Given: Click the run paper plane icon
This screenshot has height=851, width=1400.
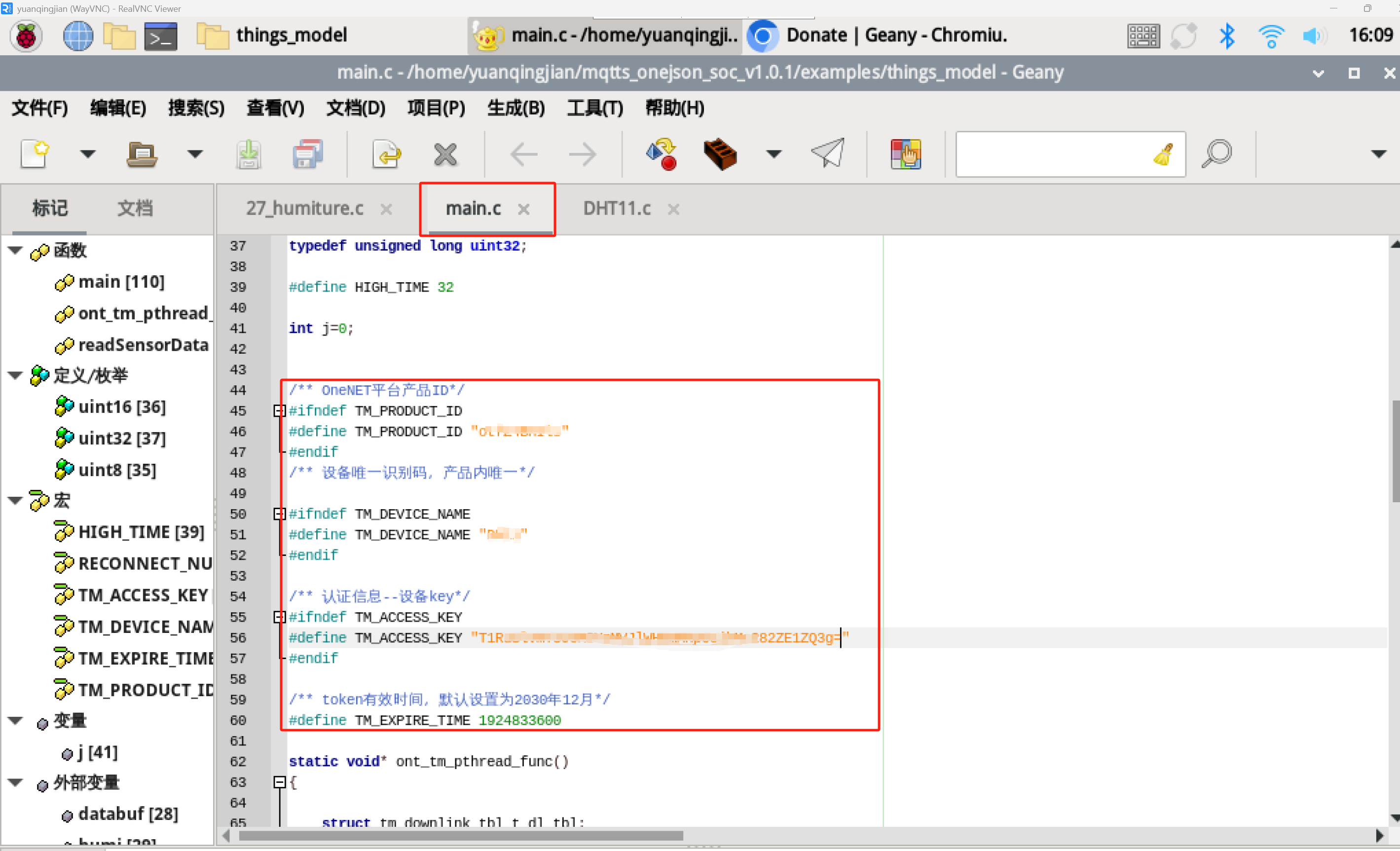Looking at the screenshot, I should click(827, 154).
